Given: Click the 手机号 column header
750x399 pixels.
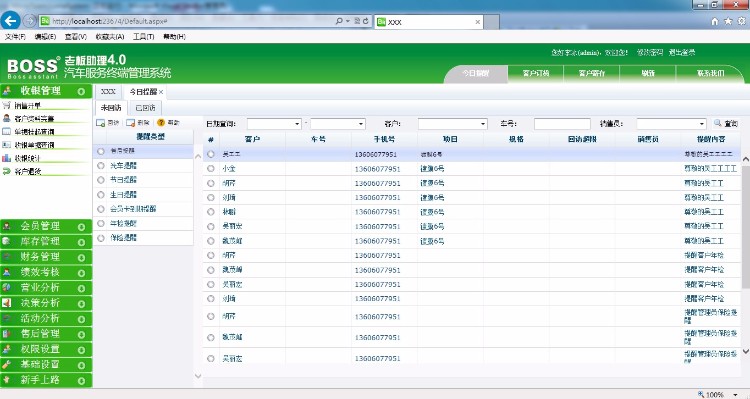Looking at the screenshot, I should (x=384, y=139).
